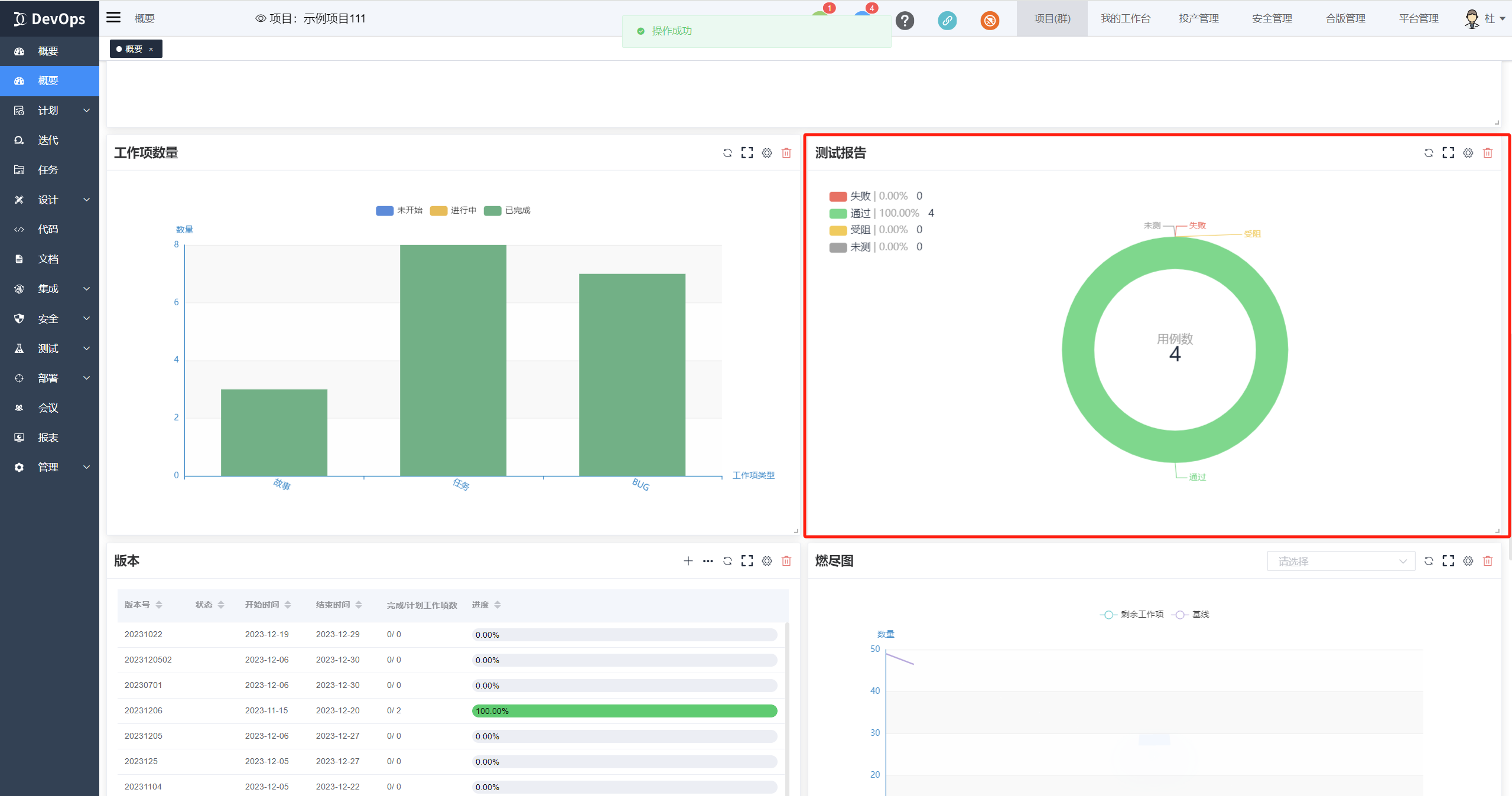The height and width of the screenshot is (796, 1512).
Task: Click the blue link icon in header
Action: (947, 21)
